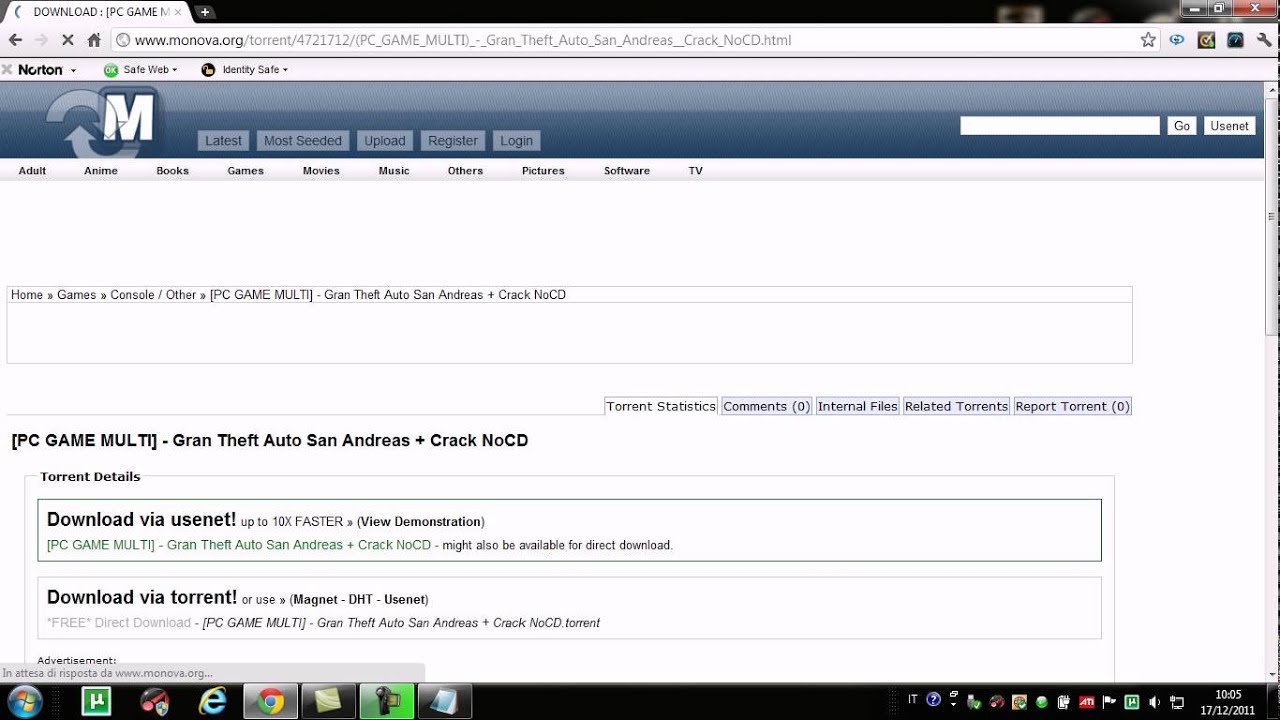Switch to the Comments (0) tab

tap(767, 406)
